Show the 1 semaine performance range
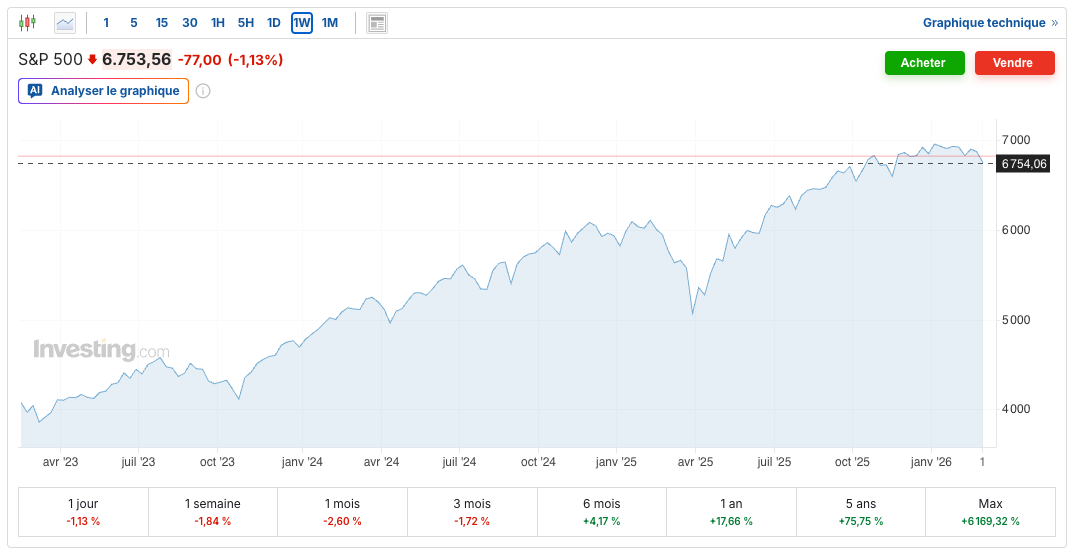 point(213,512)
